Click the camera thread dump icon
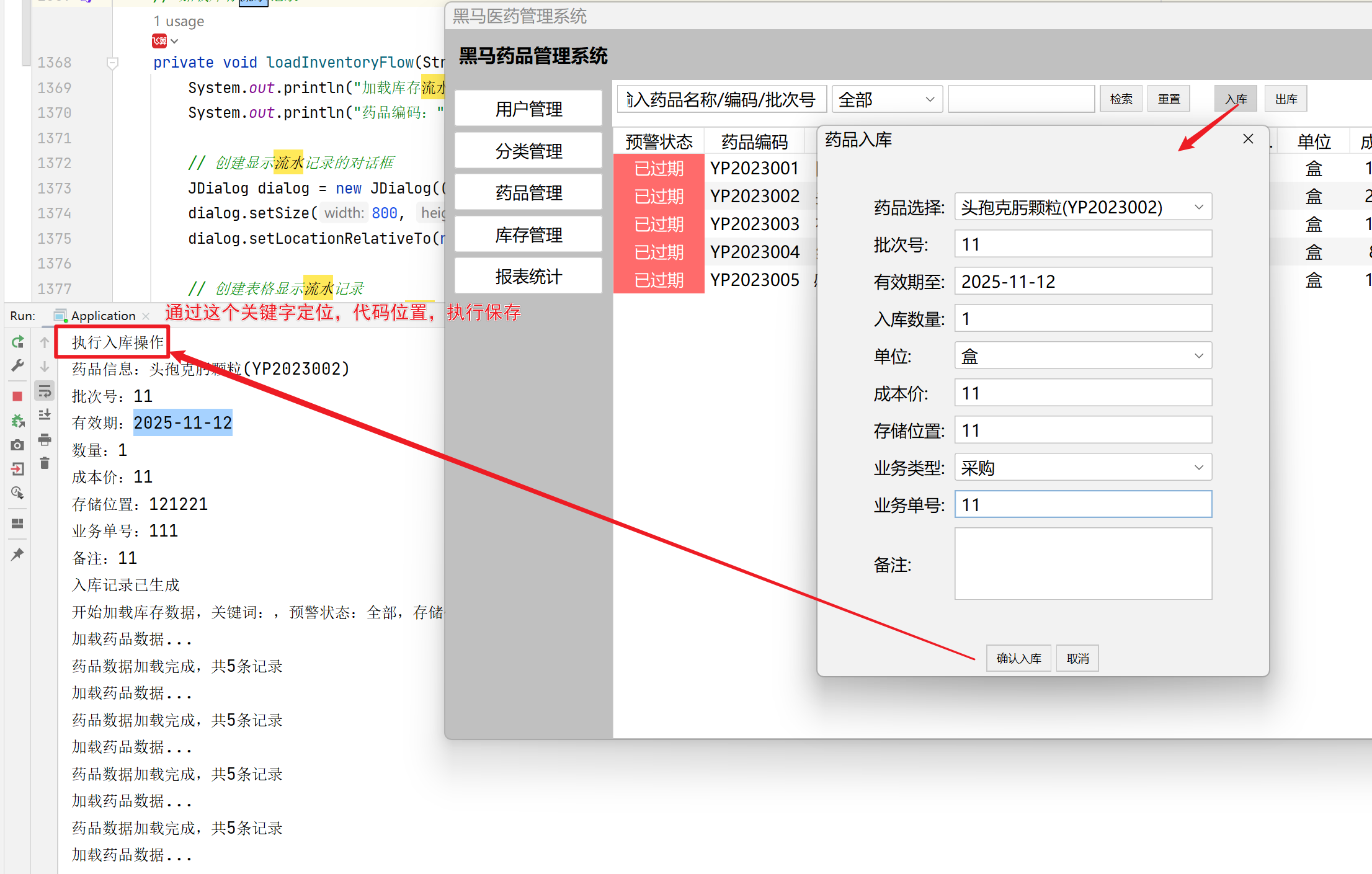 17,445
